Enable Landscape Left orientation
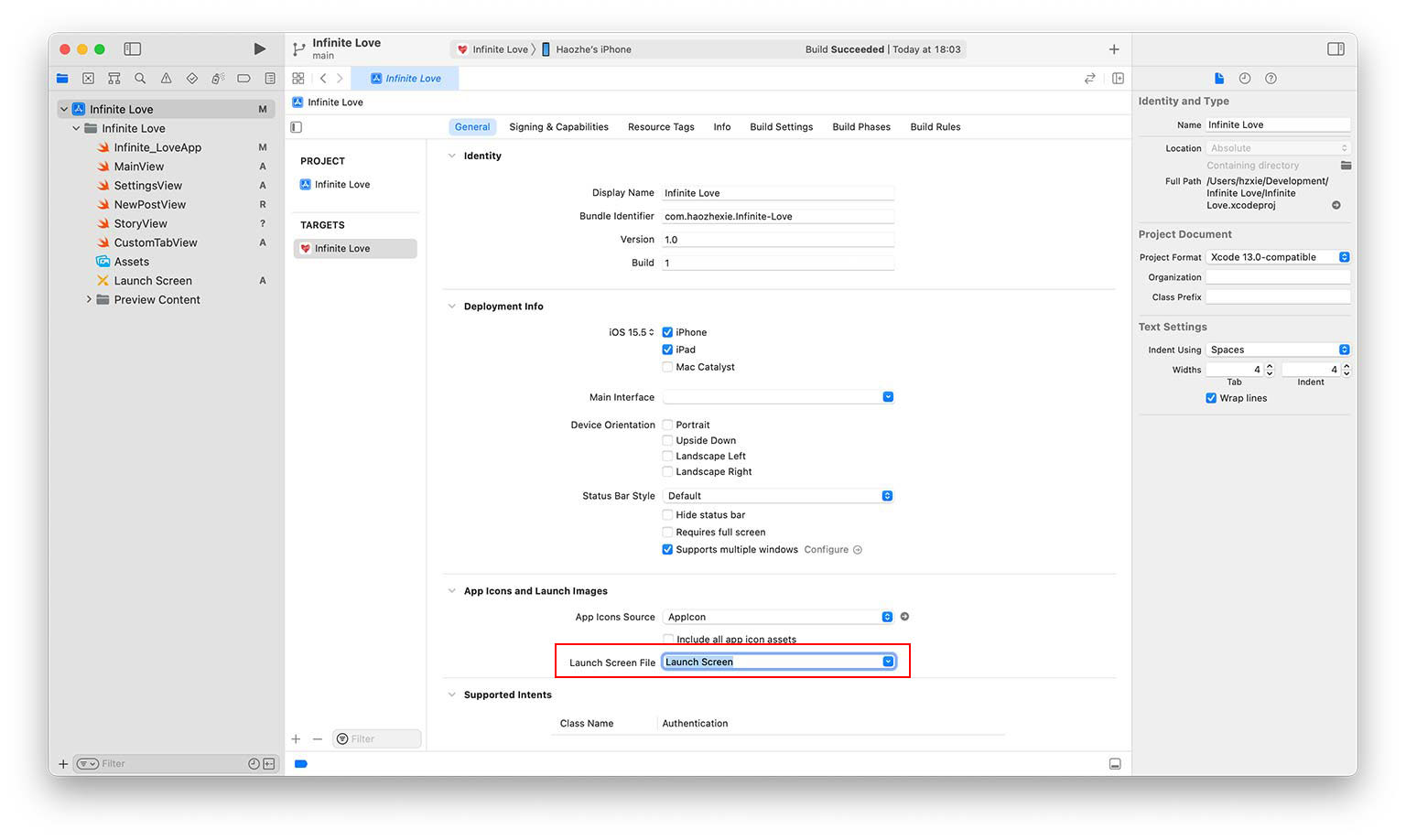 point(667,456)
